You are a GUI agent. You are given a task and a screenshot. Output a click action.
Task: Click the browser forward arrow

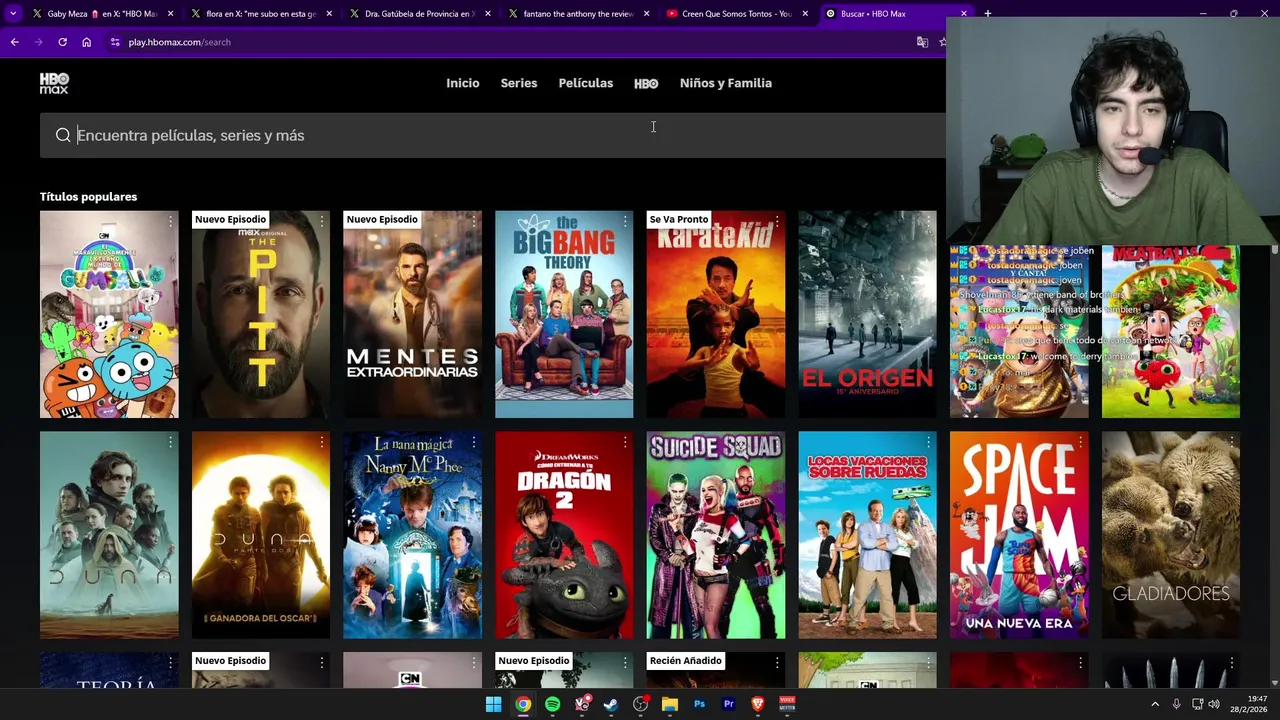(x=38, y=42)
